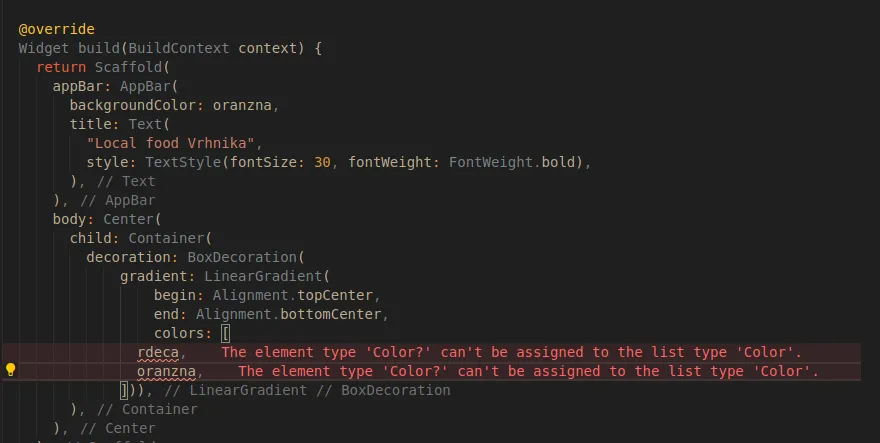Click the error message beside oranzna

(x=528, y=372)
